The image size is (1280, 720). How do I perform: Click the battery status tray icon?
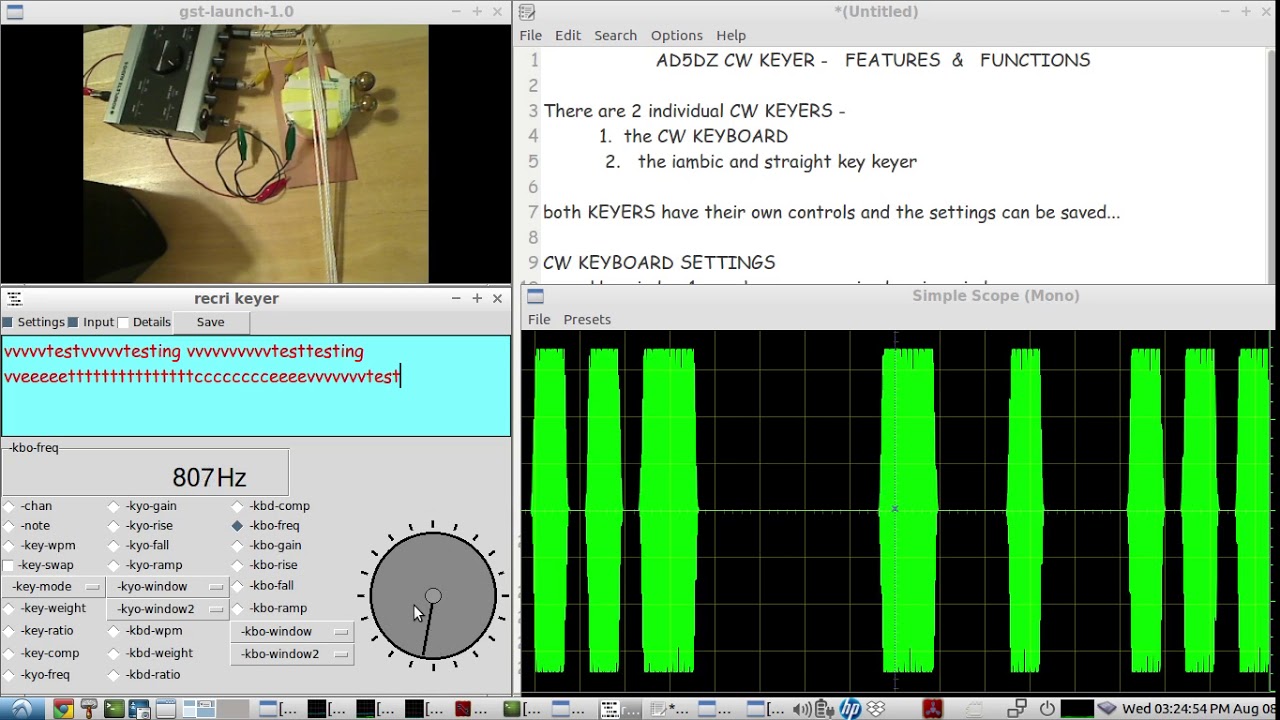(823, 709)
